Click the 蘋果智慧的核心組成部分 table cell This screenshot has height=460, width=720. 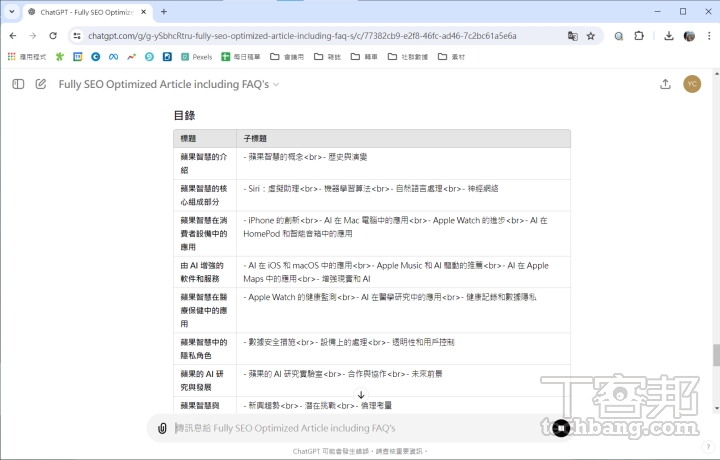[x=205, y=195]
